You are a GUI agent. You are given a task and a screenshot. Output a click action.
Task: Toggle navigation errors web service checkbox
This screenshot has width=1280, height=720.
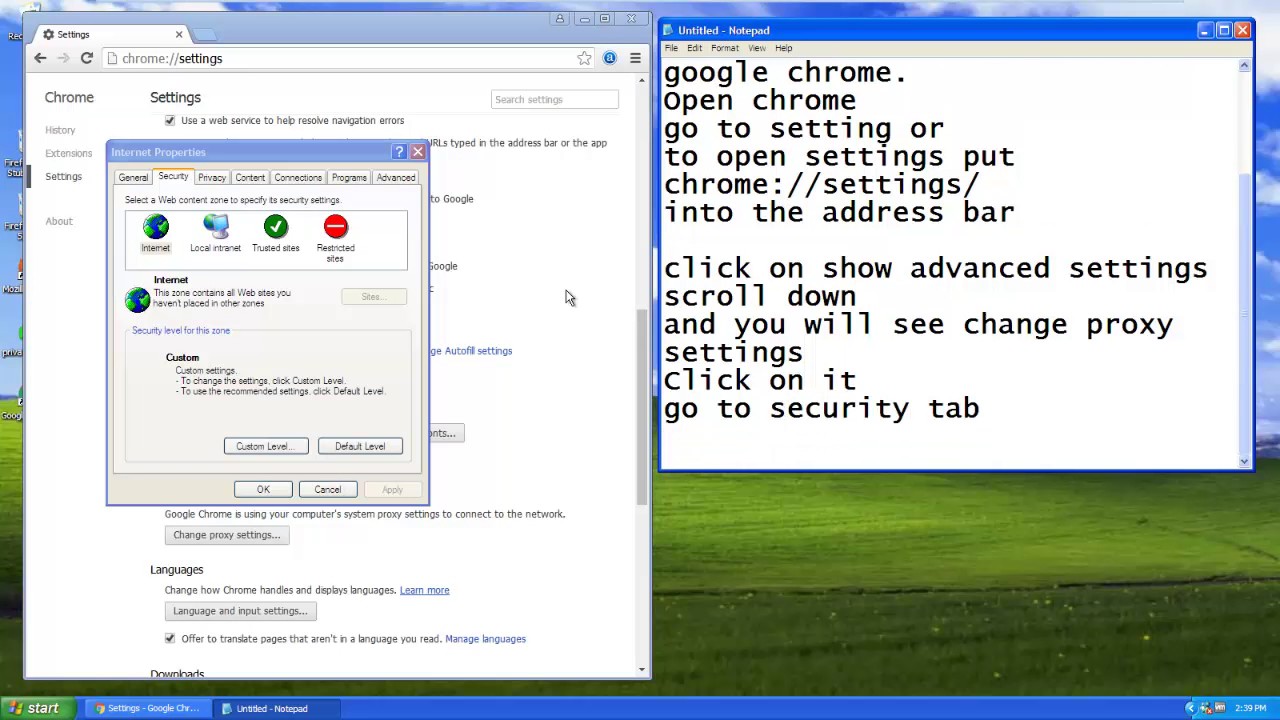click(170, 120)
